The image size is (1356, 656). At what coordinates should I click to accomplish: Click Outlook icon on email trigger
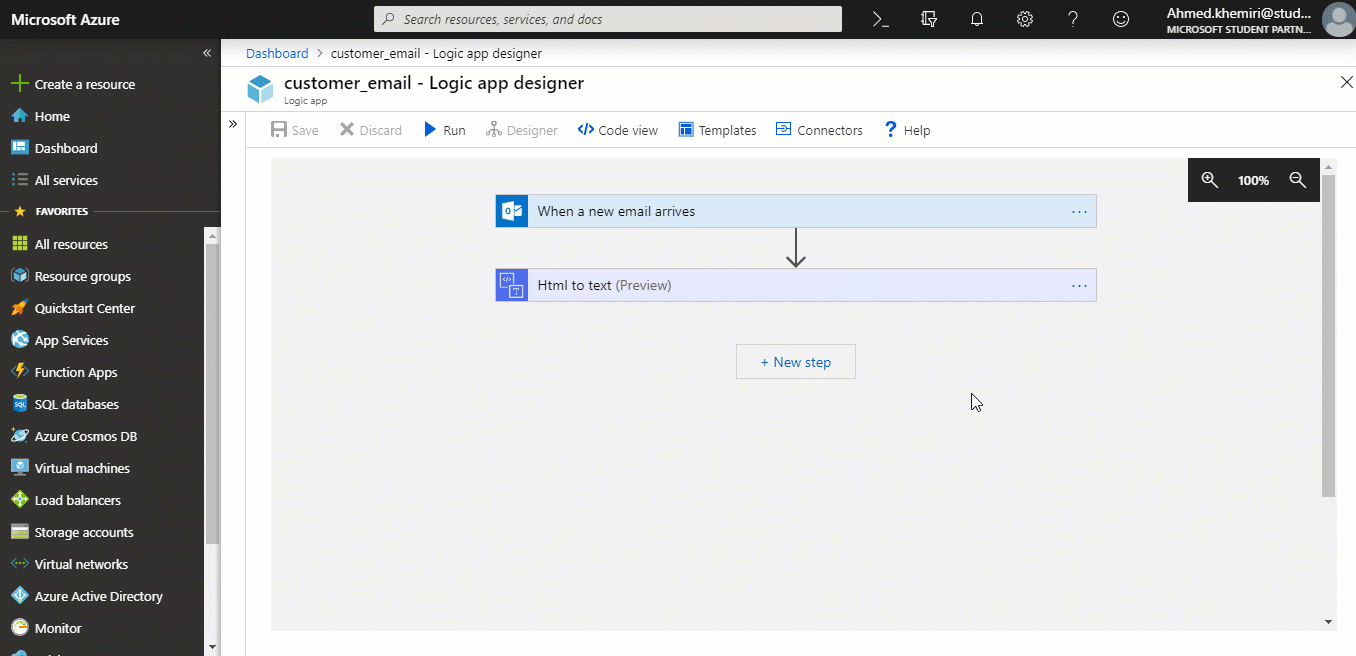[x=512, y=211]
